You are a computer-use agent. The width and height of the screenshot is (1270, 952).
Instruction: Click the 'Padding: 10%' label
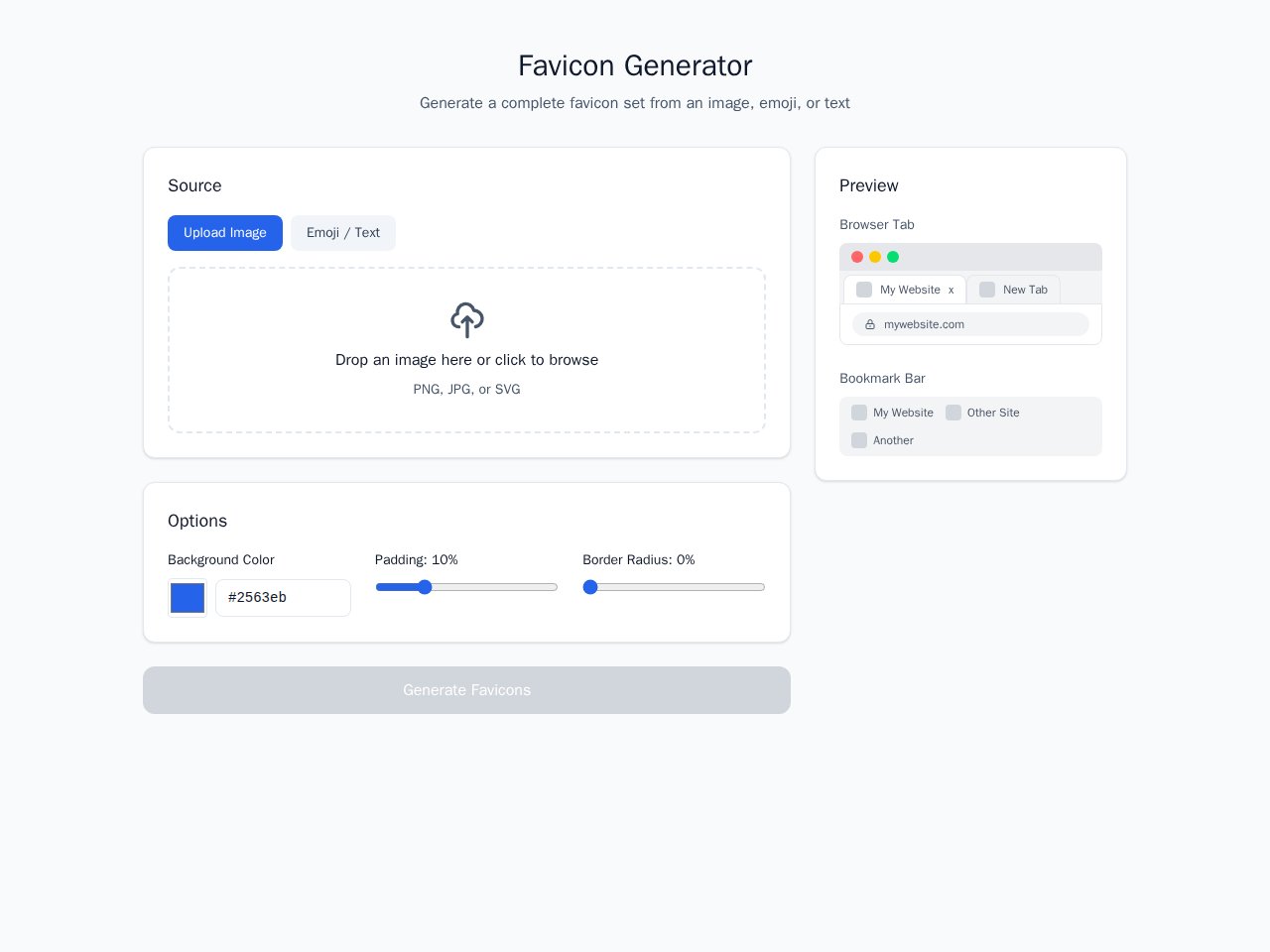pyautogui.click(x=417, y=560)
